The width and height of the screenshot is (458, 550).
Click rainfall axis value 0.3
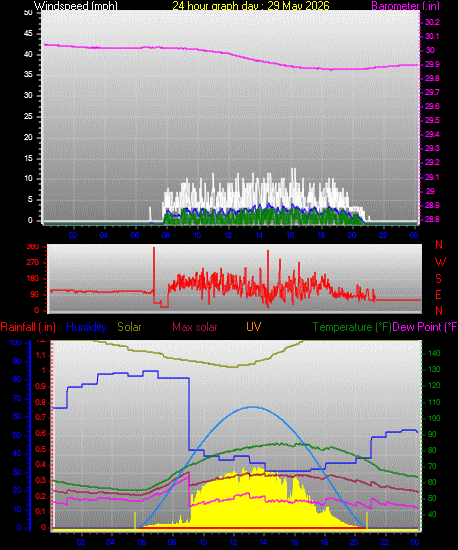coord(41,480)
